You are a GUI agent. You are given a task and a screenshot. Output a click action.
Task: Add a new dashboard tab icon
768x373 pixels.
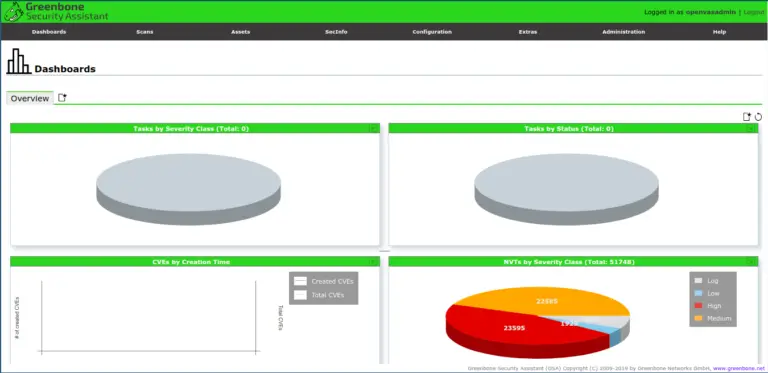click(x=62, y=97)
